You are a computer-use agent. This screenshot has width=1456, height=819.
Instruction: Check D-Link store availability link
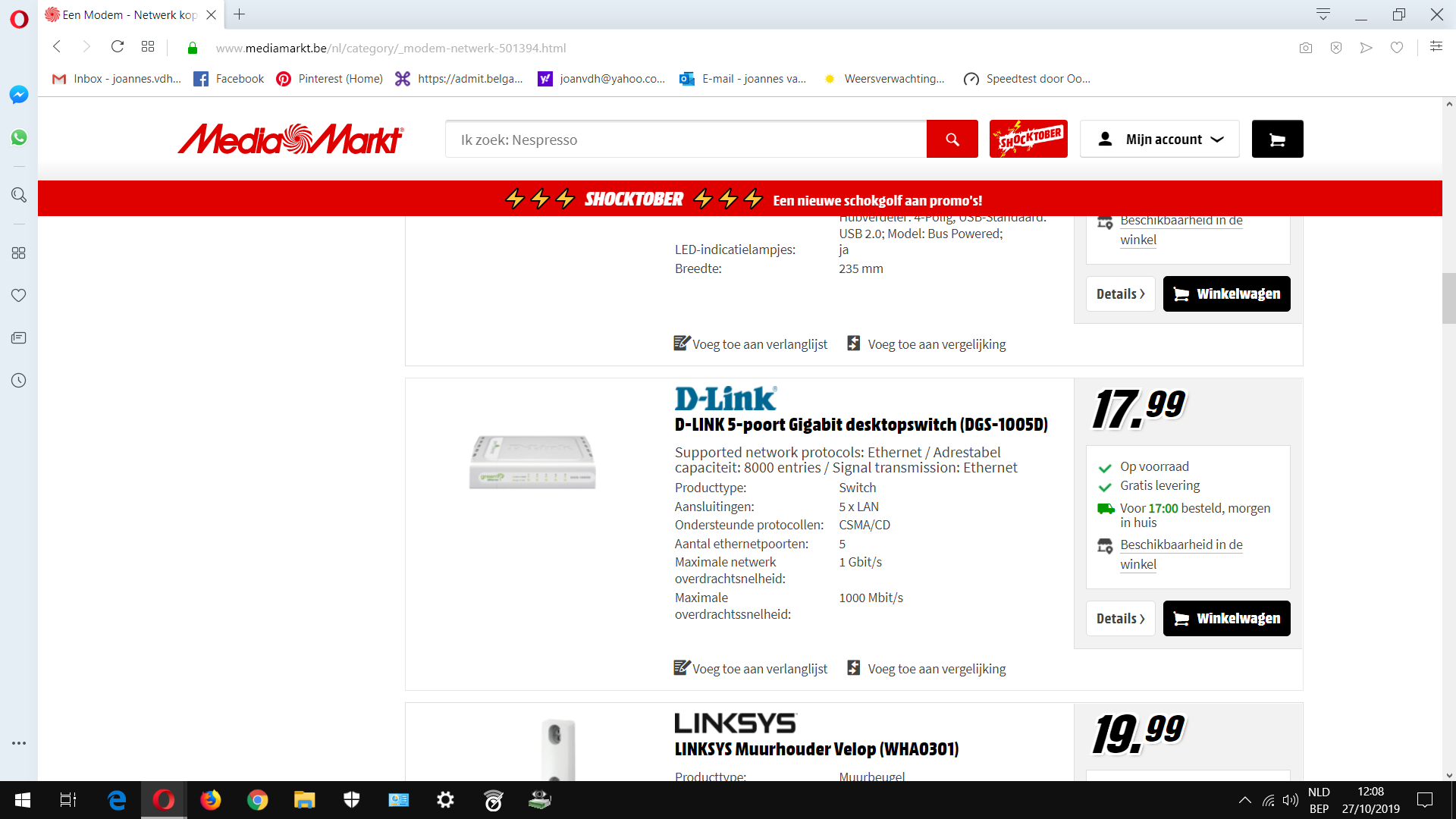click(1181, 554)
